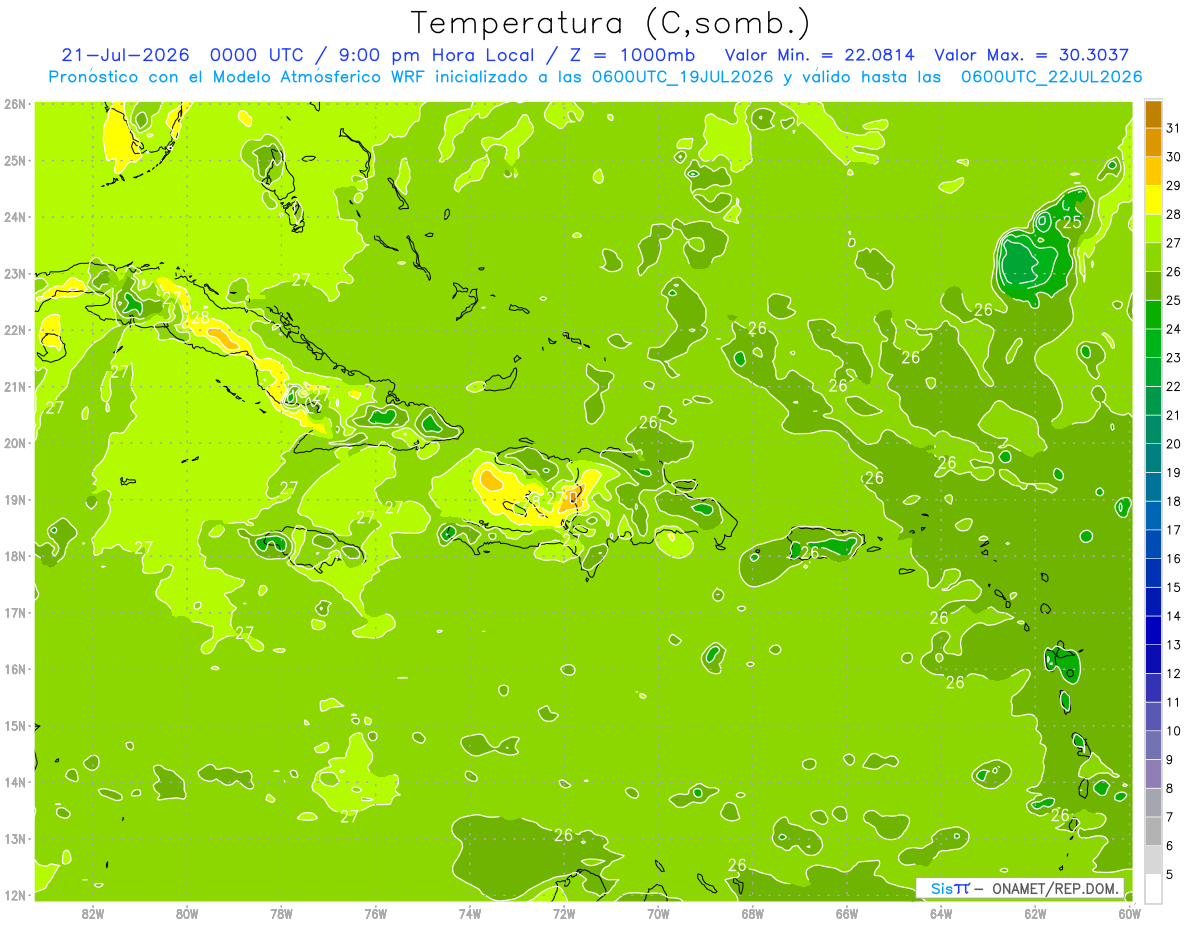1200x927 pixels.
Task: Click the '20' legend value
Action: coord(1174,443)
